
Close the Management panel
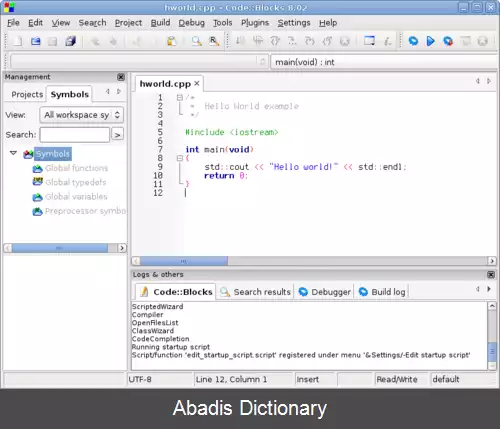[x=121, y=77]
